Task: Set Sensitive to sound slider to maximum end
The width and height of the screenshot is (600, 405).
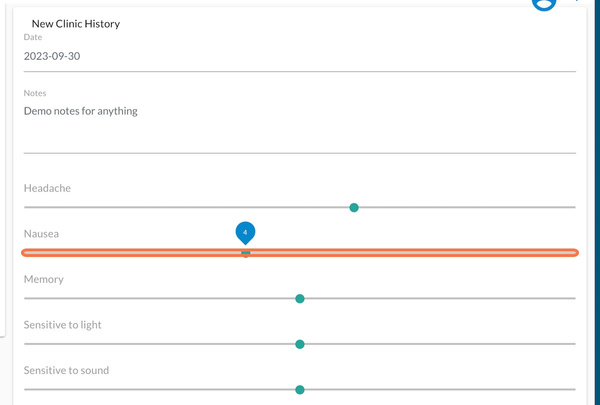Action: pos(575,389)
